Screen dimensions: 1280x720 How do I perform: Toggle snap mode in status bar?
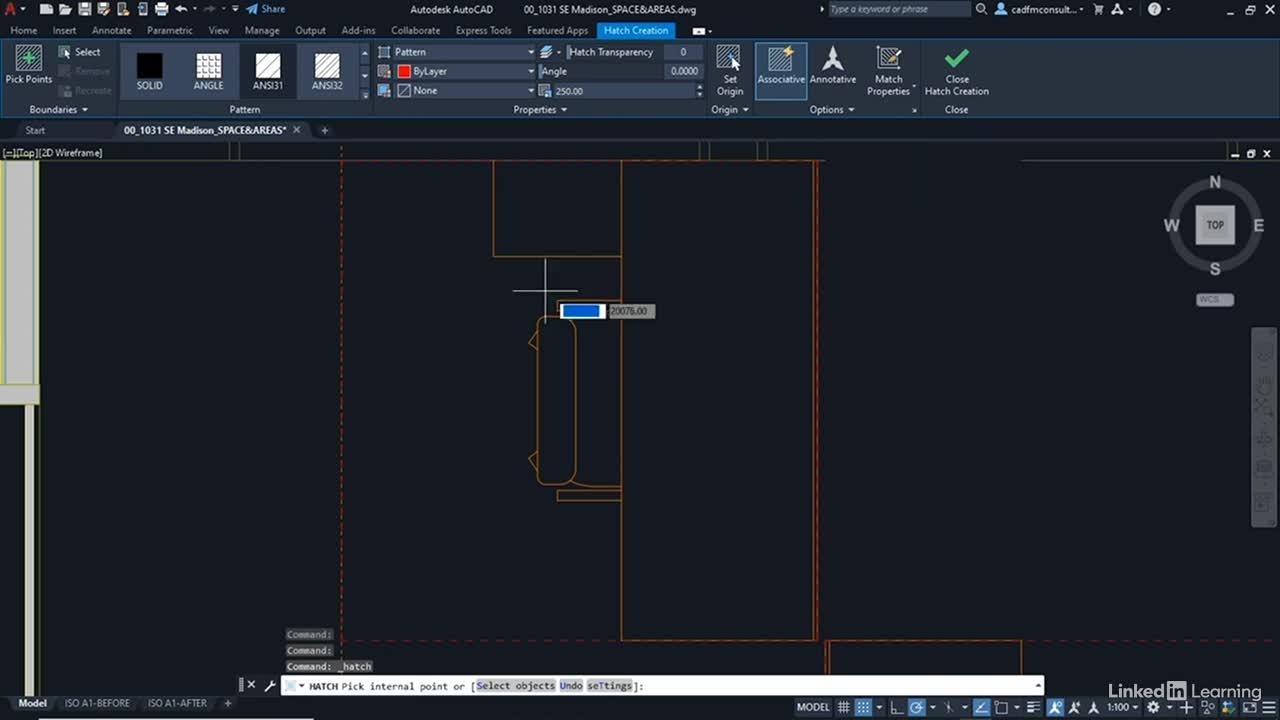click(864, 707)
